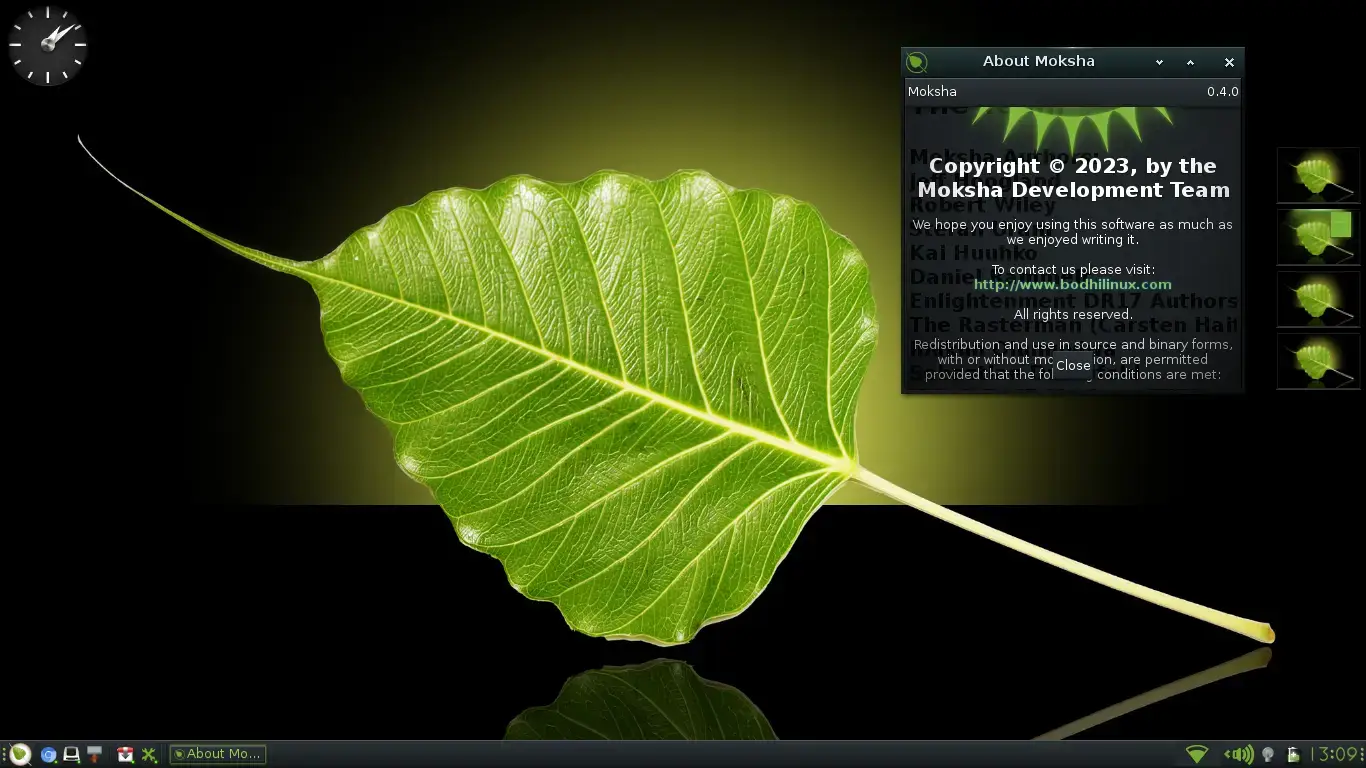This screenshot has height=768, width=1366.
Task: Select the About Moksha taskbar entry
Action: coord(217,754)
